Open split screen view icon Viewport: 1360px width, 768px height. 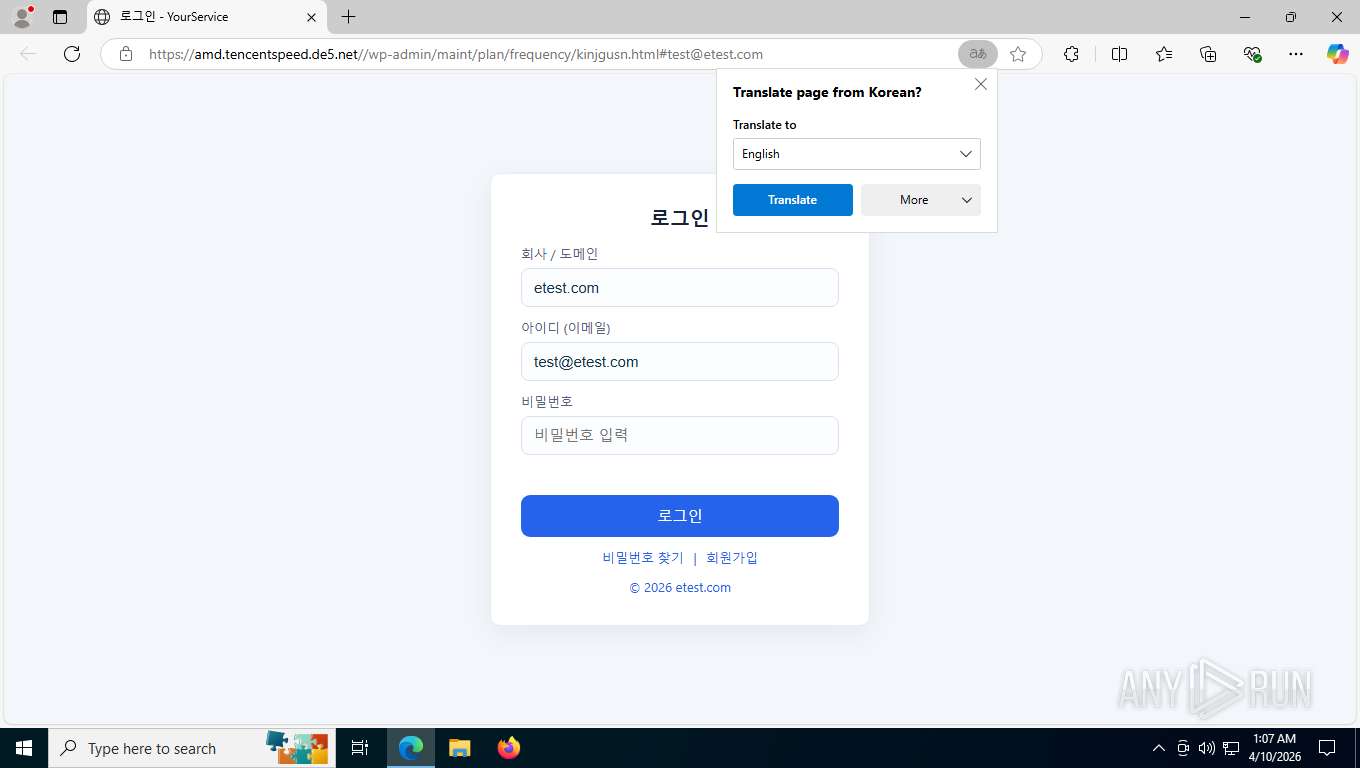click(x=1119, y=54)
